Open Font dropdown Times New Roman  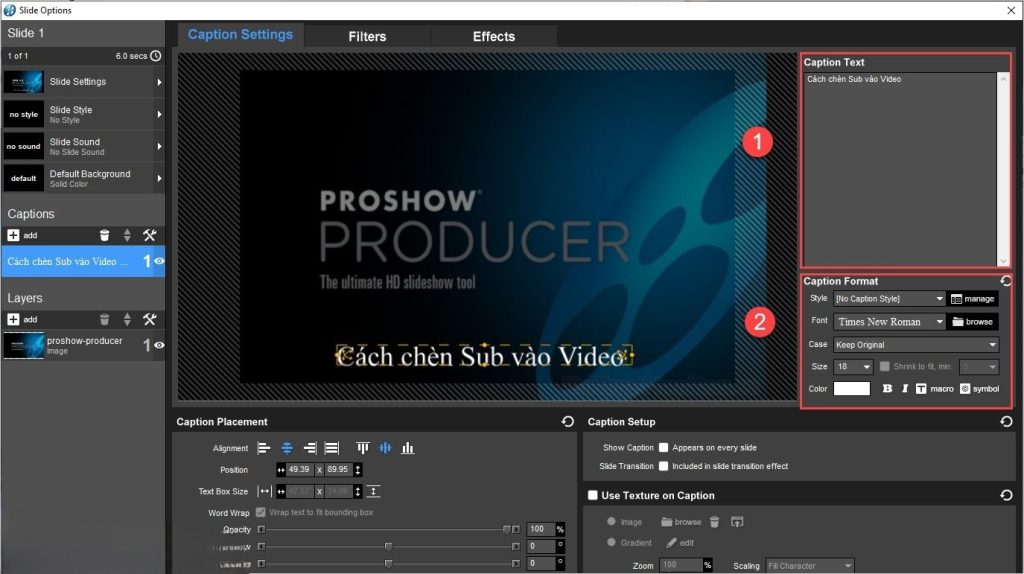pos(889,321)
